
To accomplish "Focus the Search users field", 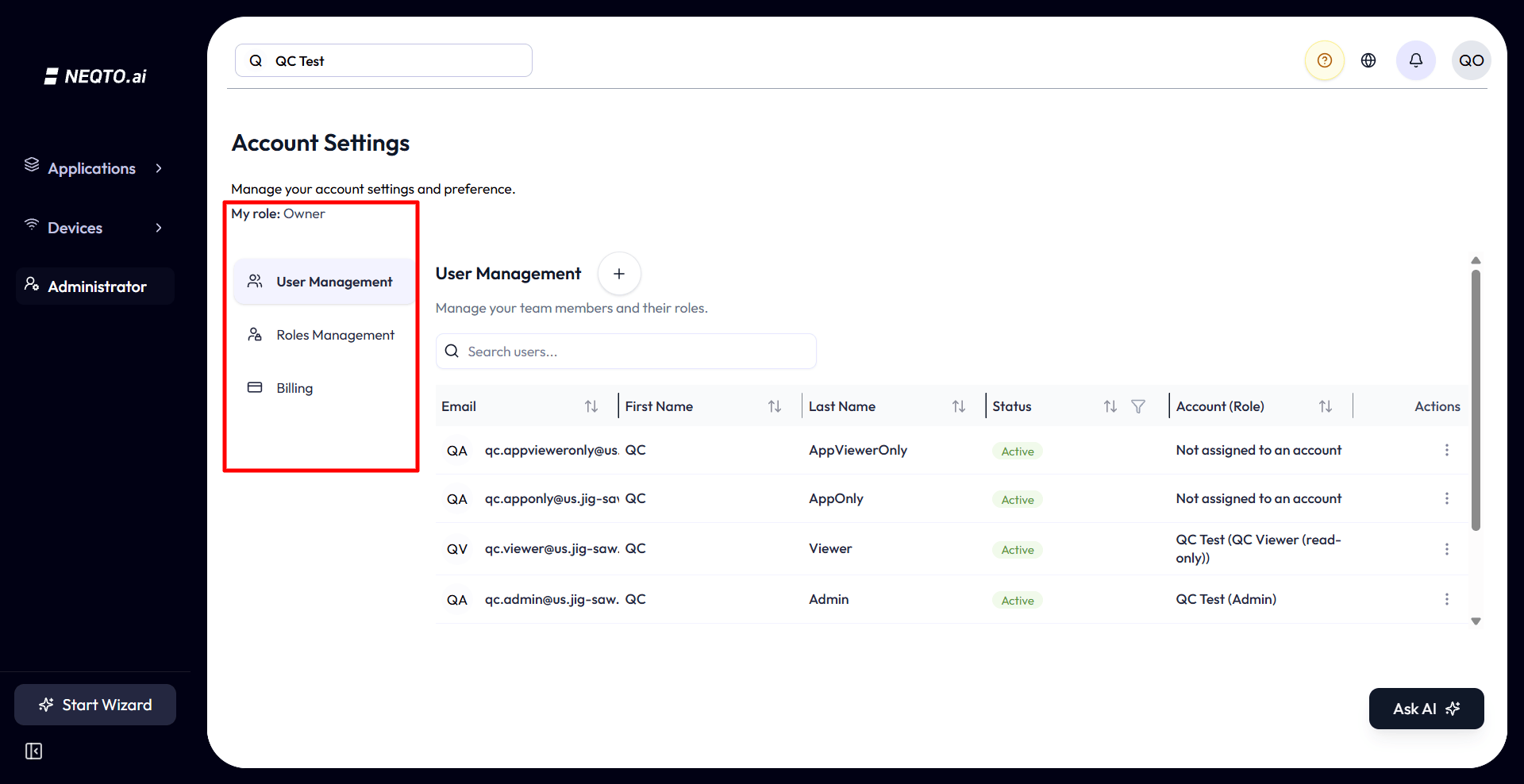I will point(625,351).
